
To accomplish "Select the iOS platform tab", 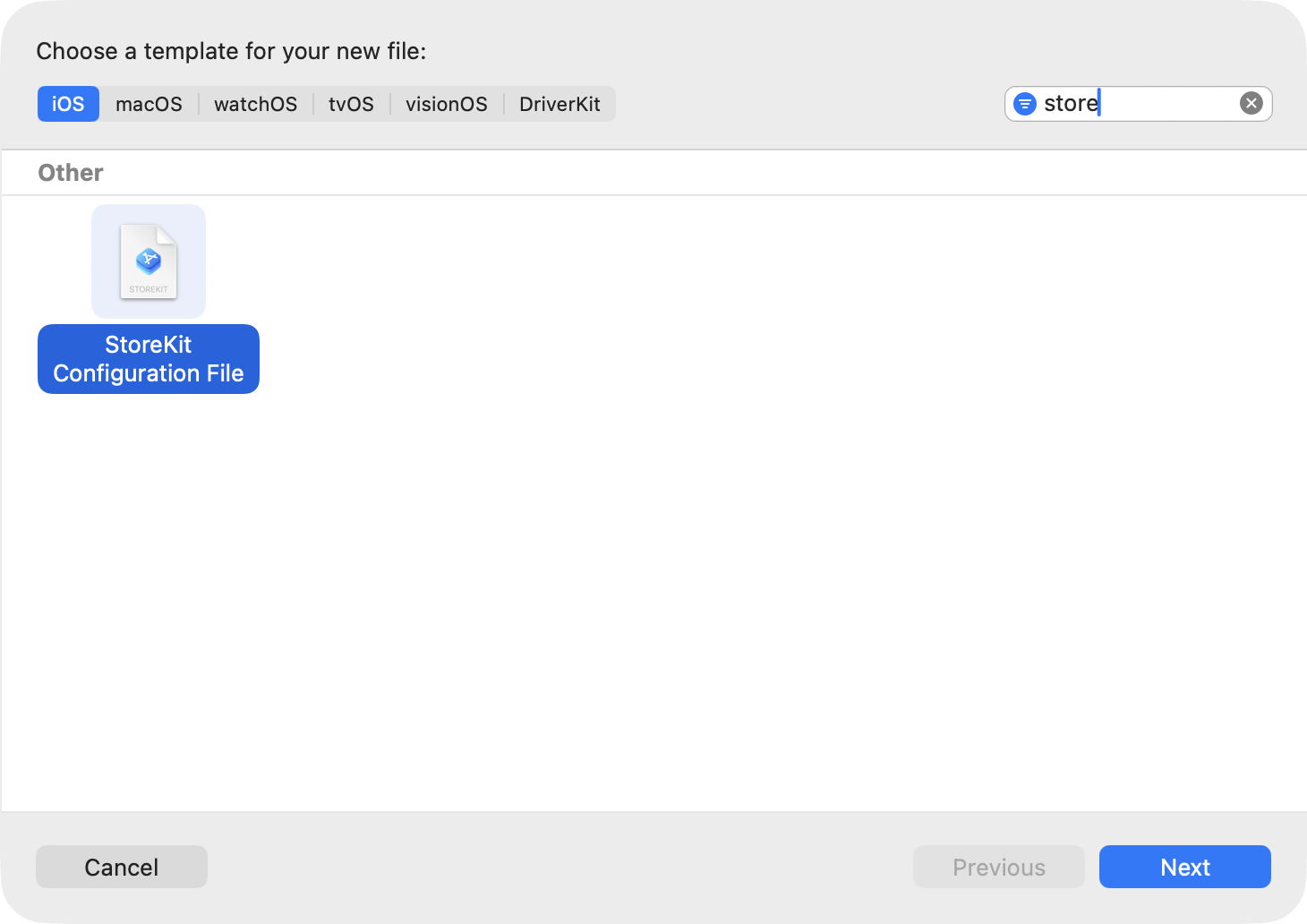I will pos(68,103).
